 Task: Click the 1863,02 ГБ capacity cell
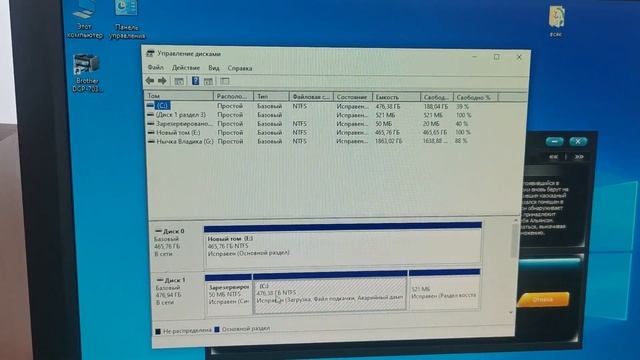(x=389, y=141)
